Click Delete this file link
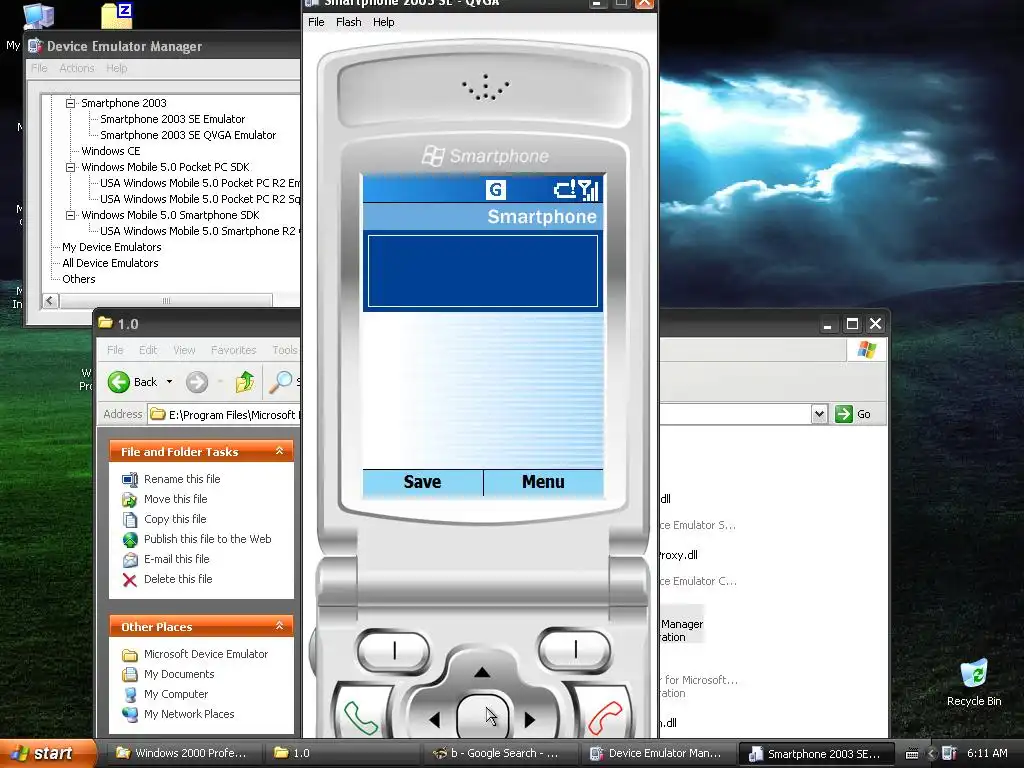 (x=178, y=579)
